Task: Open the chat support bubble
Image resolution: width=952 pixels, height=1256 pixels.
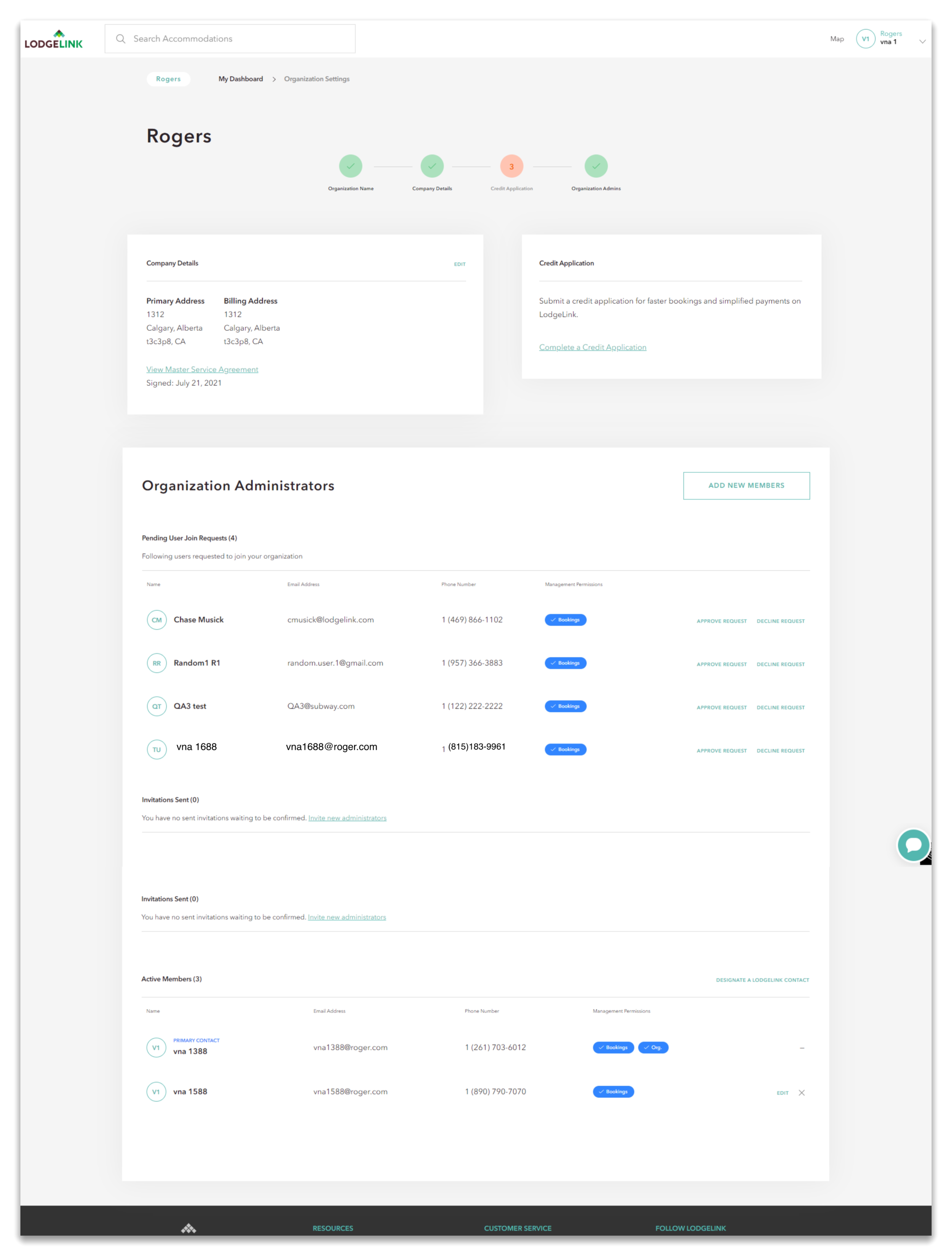Action: pyautogui.click(x=913, y=845)
